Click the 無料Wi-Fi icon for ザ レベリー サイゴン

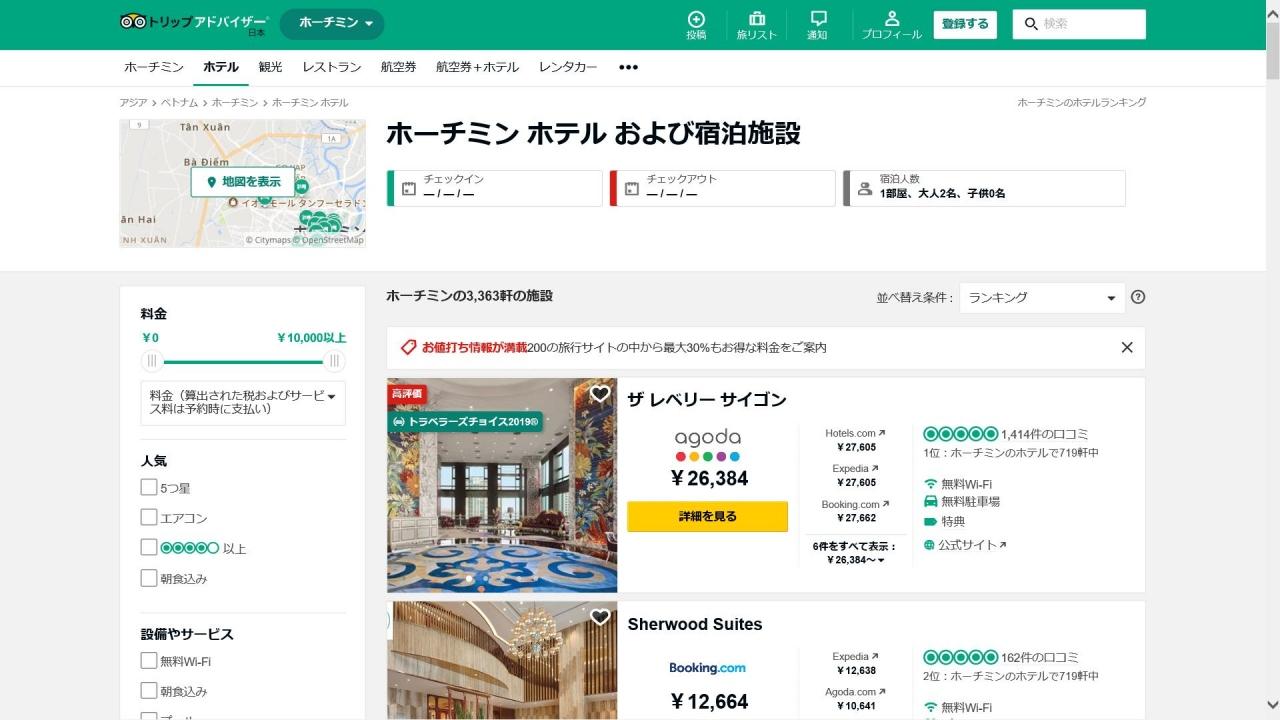pos(930,484)
